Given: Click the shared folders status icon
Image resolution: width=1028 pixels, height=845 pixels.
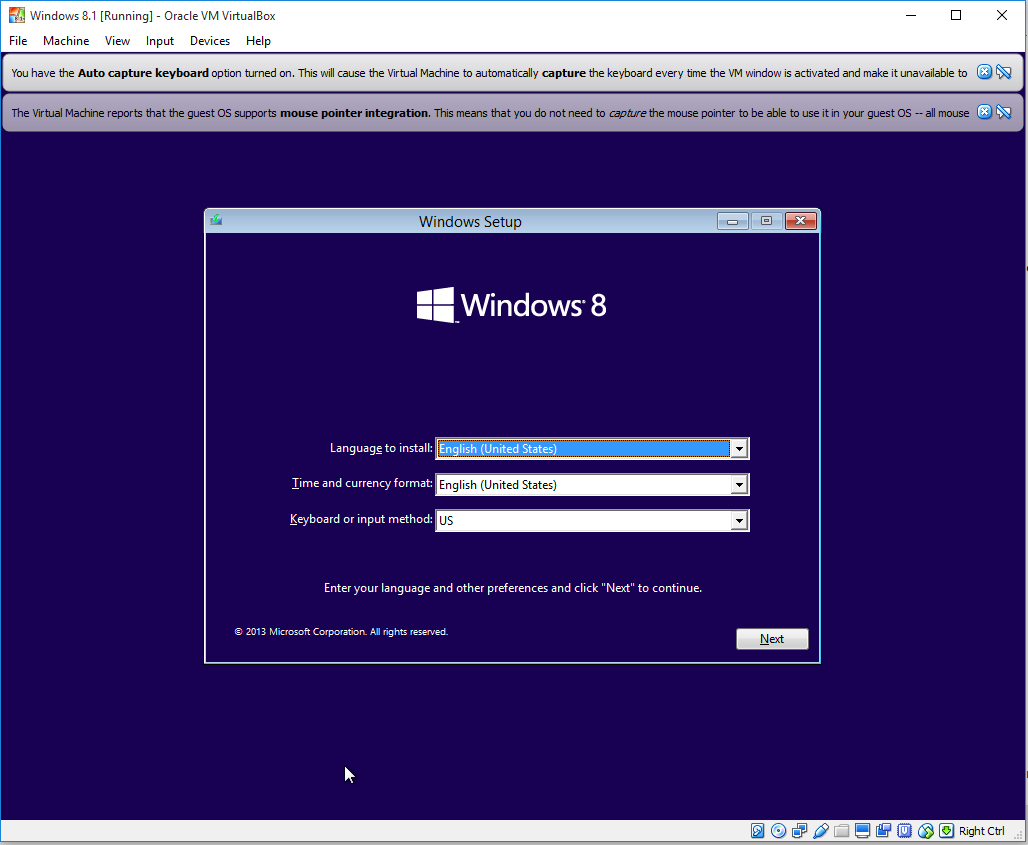Looking at the screenshot, I should [x=841, y=830].
